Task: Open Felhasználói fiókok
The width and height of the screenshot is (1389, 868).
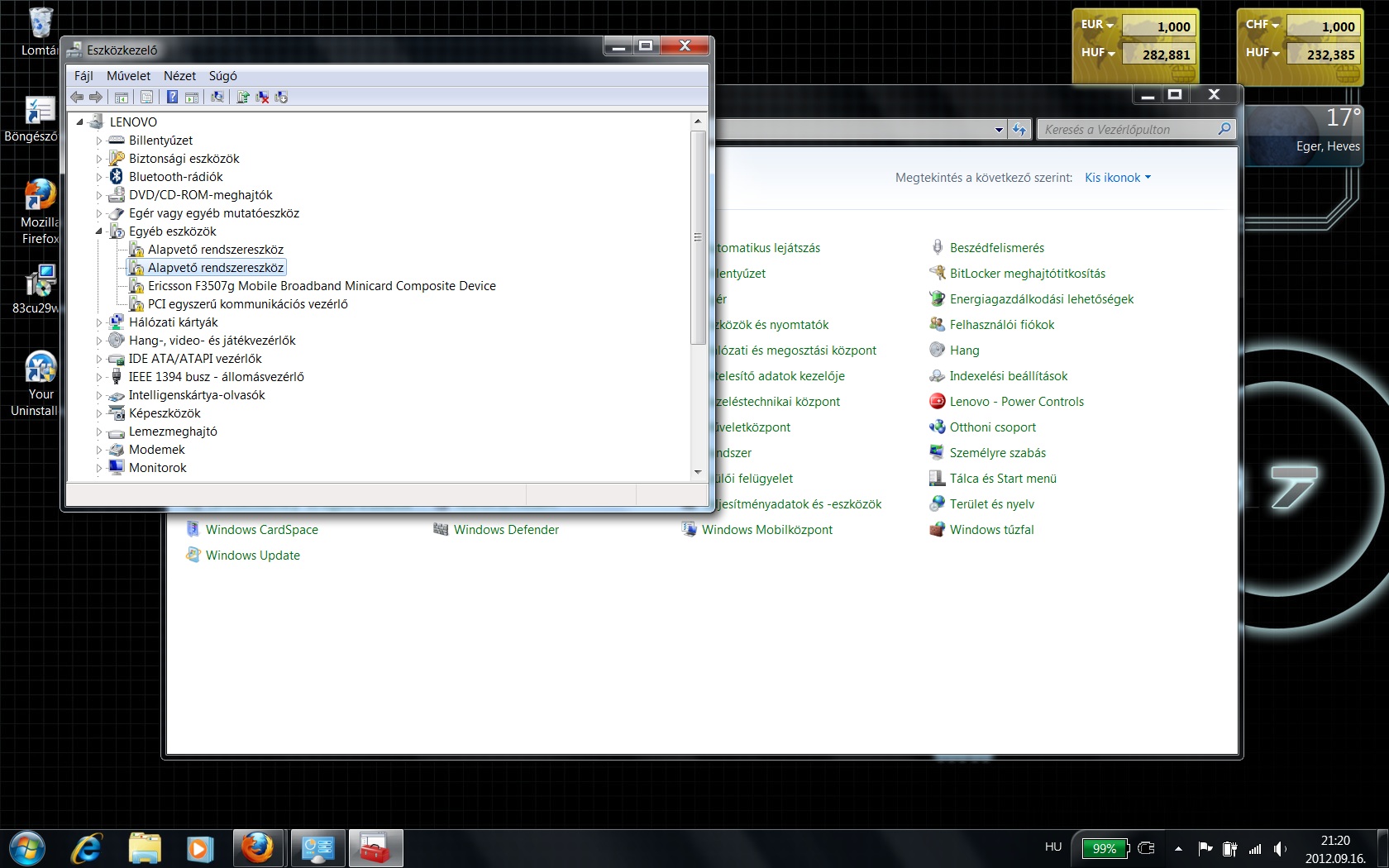Action: click(x=1001, y=325)
